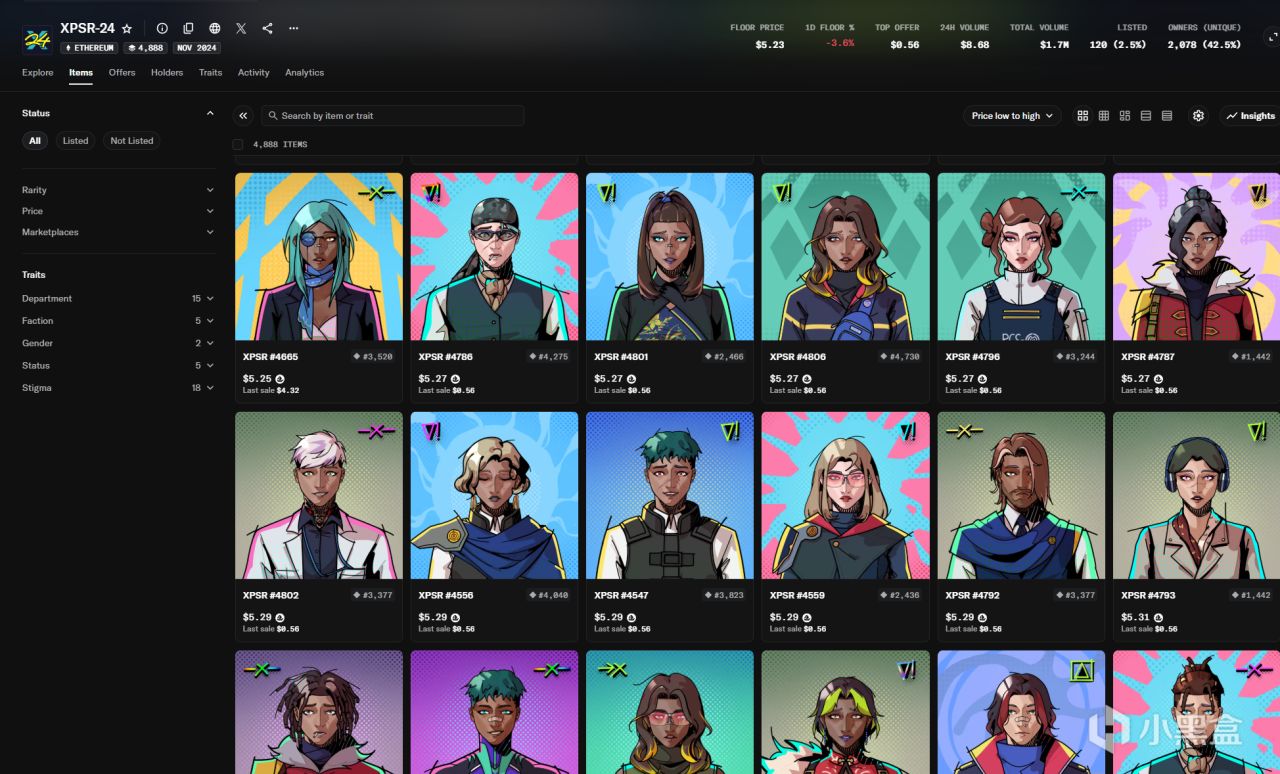This screenshot has height=774, width=1280.
Task: Switch to list view
Action: point(1146,116)
